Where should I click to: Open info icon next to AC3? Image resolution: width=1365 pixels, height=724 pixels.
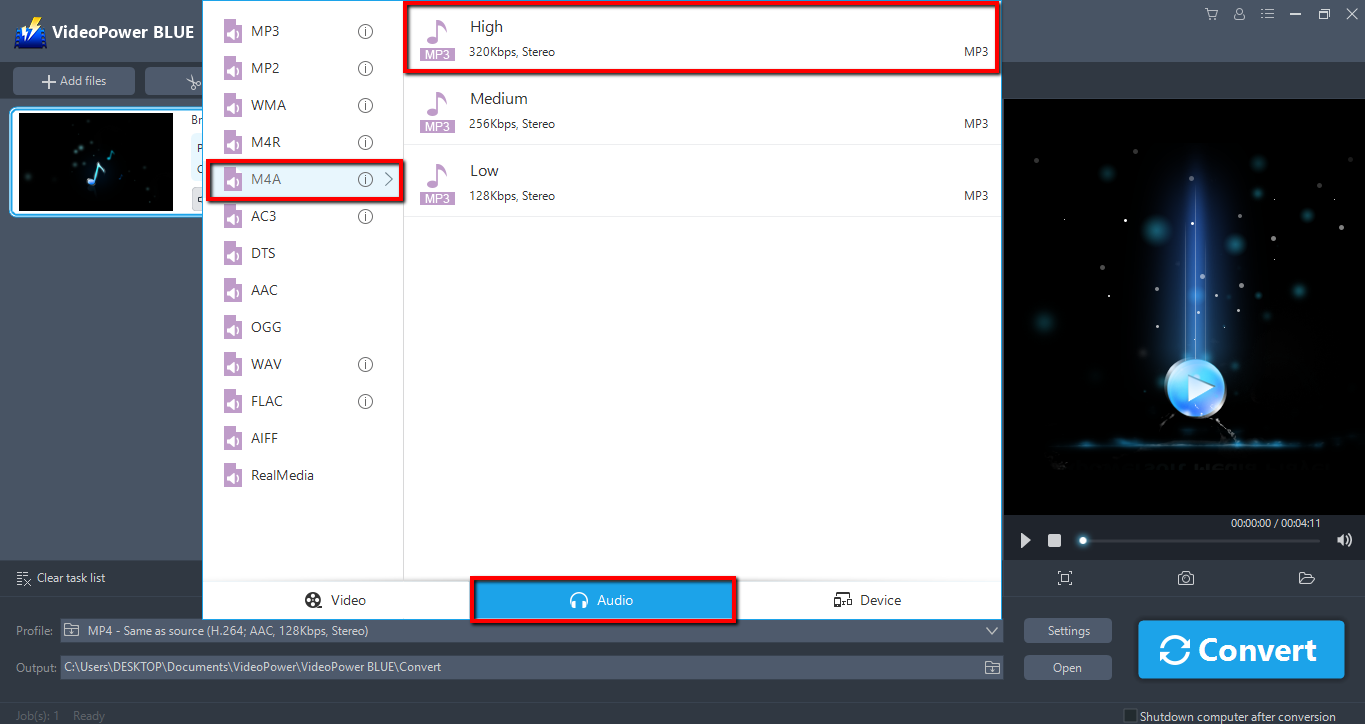pos(365,216)
